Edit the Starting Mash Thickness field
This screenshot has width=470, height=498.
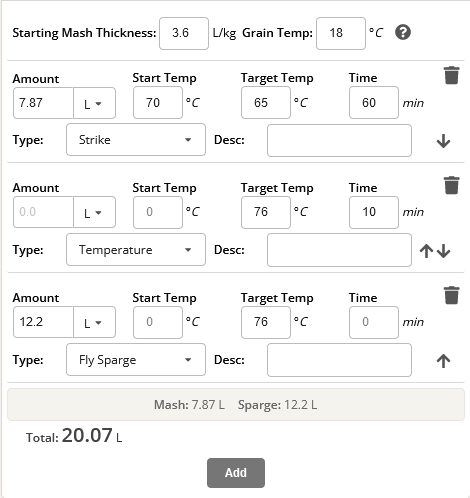184,33
